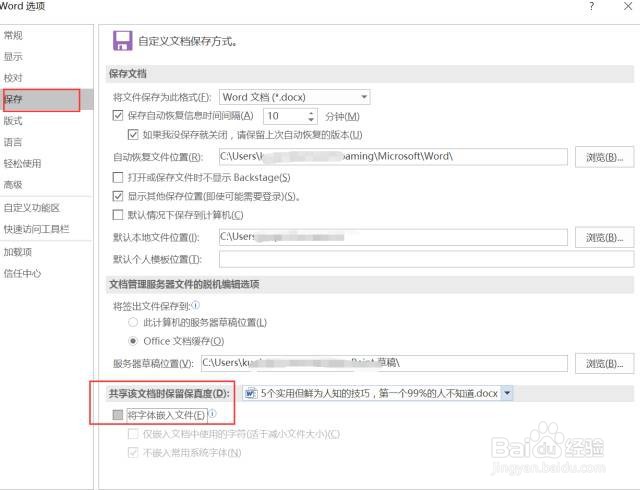Image resolution: width=640 pixels, height=490 pixels.
Task: Click info icon beside 将字体嵌入文件
Action: tap(213, 414)
